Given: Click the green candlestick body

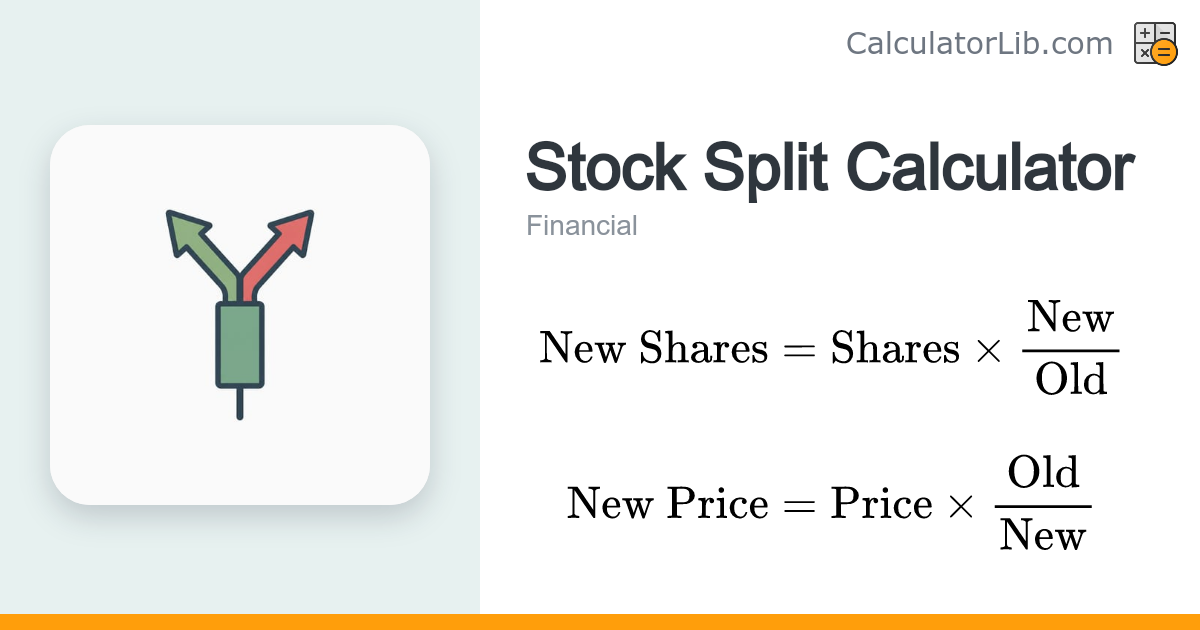Looking at the screenshot, I should (x=240, y=344).
